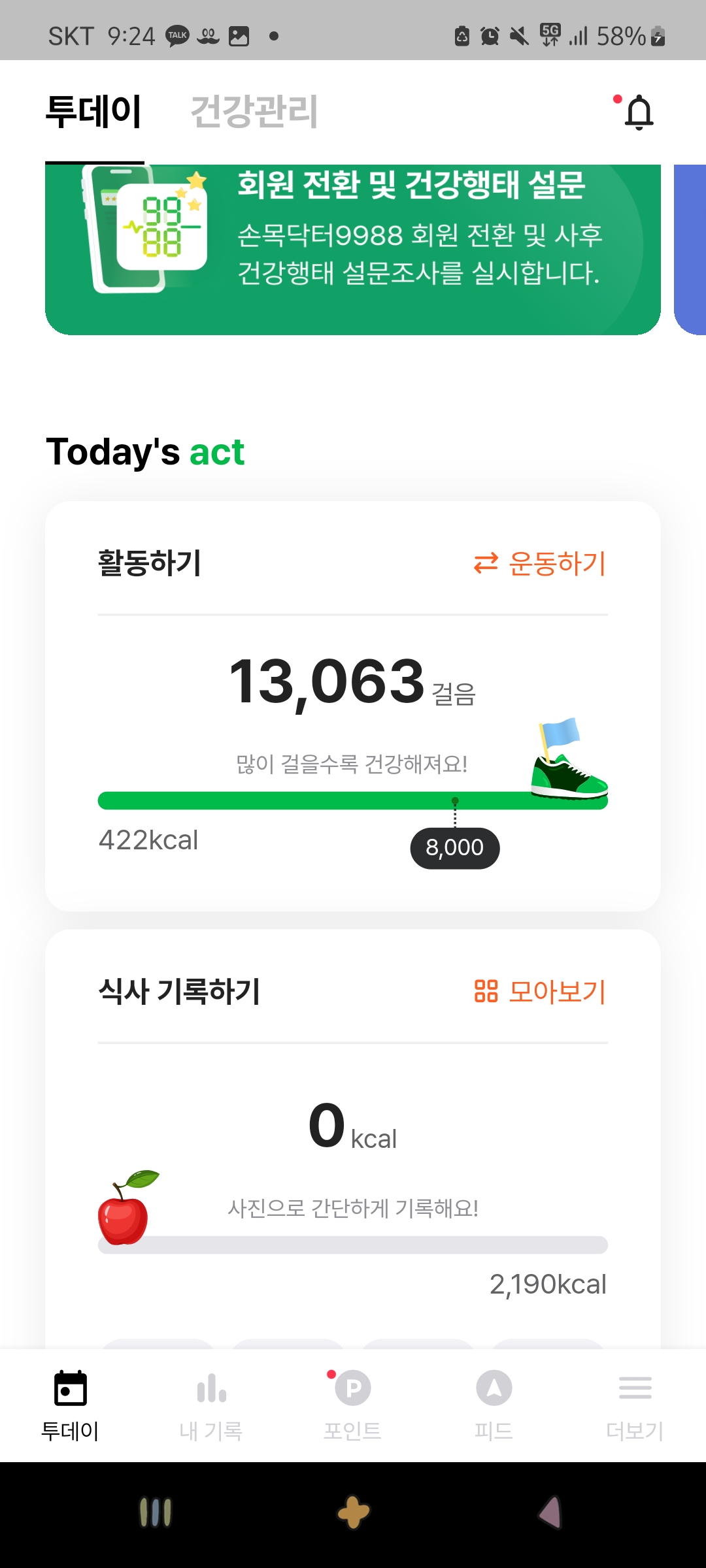Tap 운동하기 switch link
Screen dimensions: 706x1568
[540, 564]
